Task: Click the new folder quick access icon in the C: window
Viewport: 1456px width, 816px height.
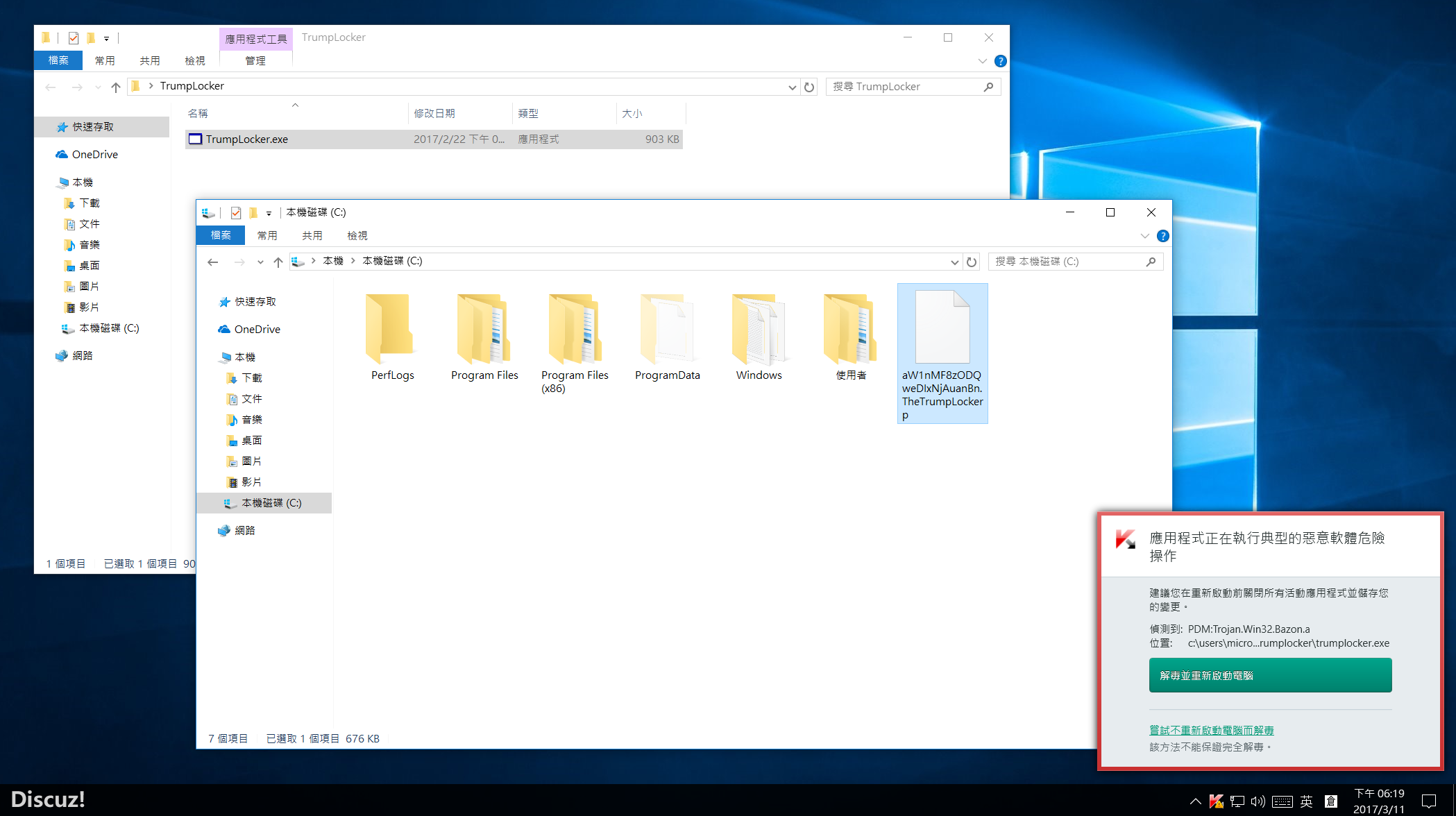Action: 253,213
